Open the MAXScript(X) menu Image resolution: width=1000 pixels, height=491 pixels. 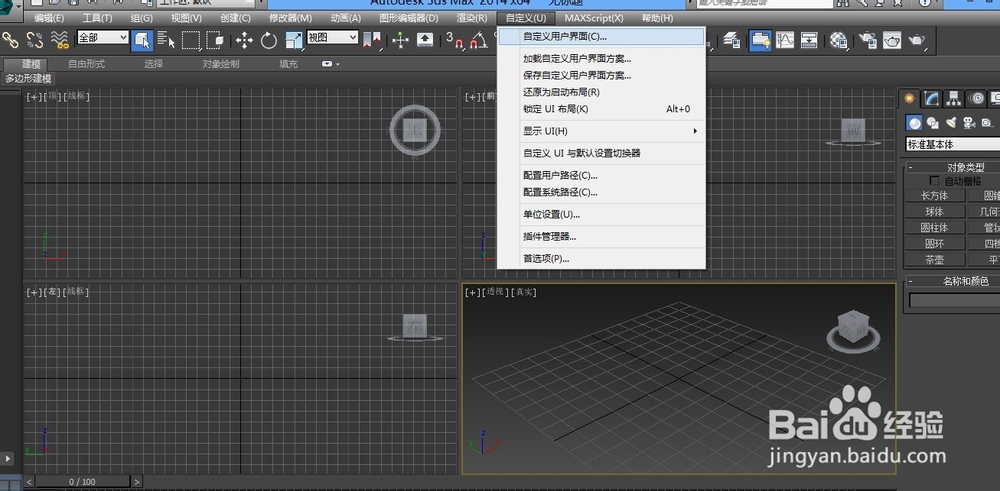click(594, 18)
